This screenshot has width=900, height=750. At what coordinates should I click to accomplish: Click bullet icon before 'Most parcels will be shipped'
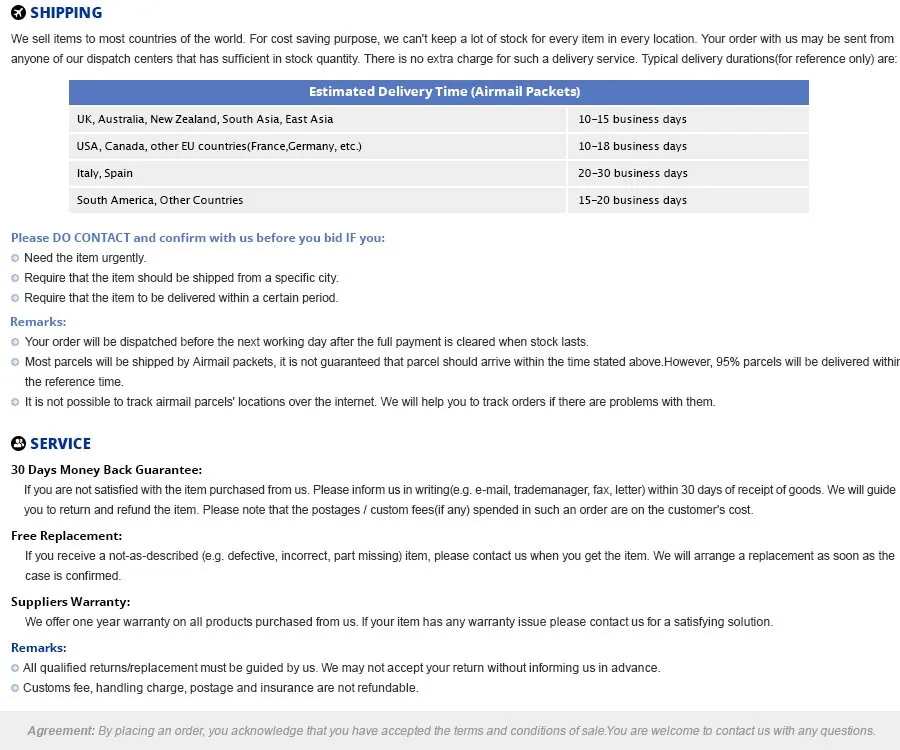point(15,362)
